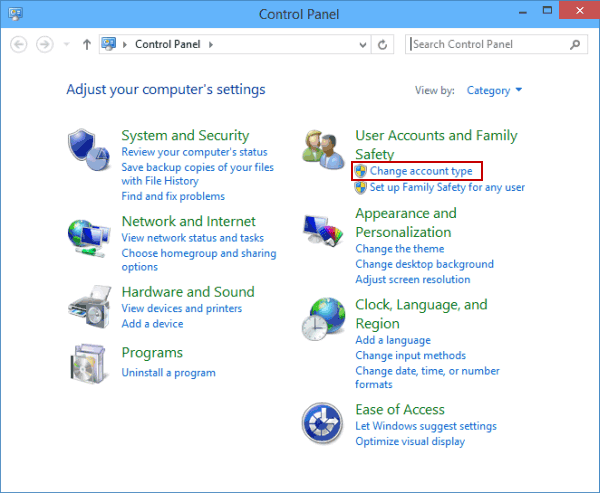This screenshot has width=600, height=493.
Task: Click the shield icon beside Change account type
Action: tap(360, 171)
